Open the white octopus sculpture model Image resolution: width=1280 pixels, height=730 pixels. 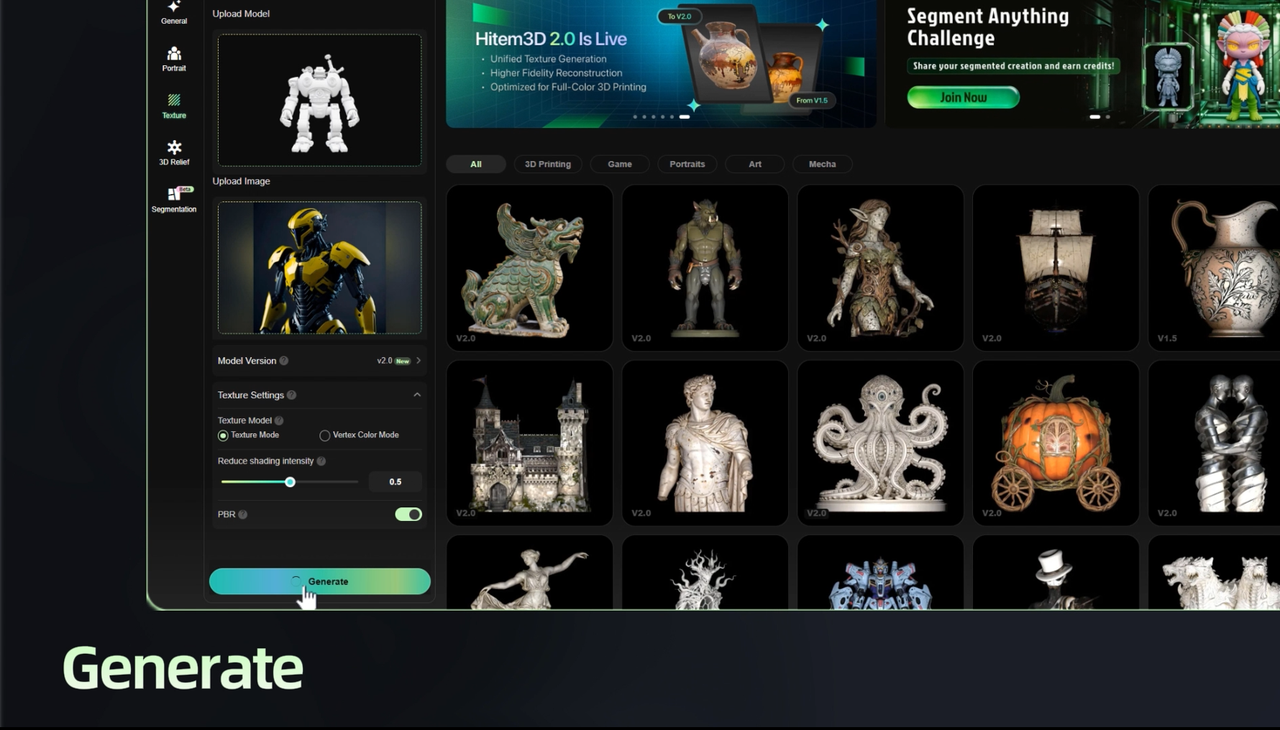point(880,443)
